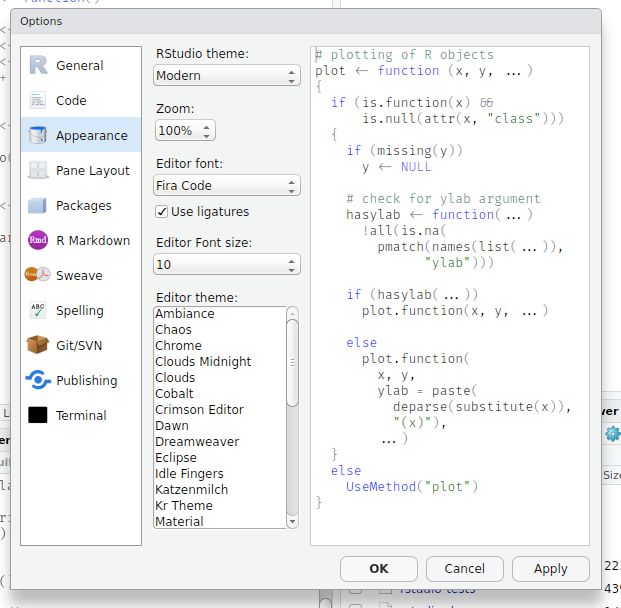Pick the Clouds editor theme

(220, 377)
